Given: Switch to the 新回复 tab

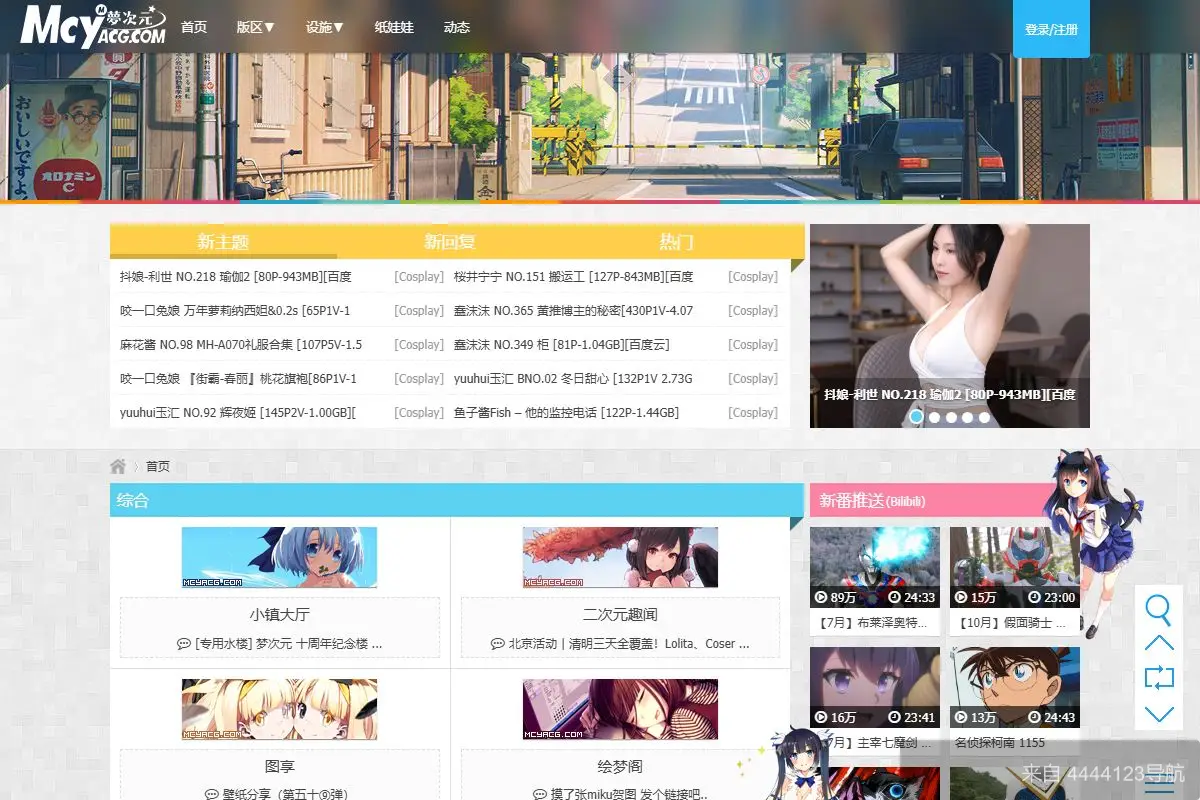Looking at the screenshot, I should (x=449, y=241).
